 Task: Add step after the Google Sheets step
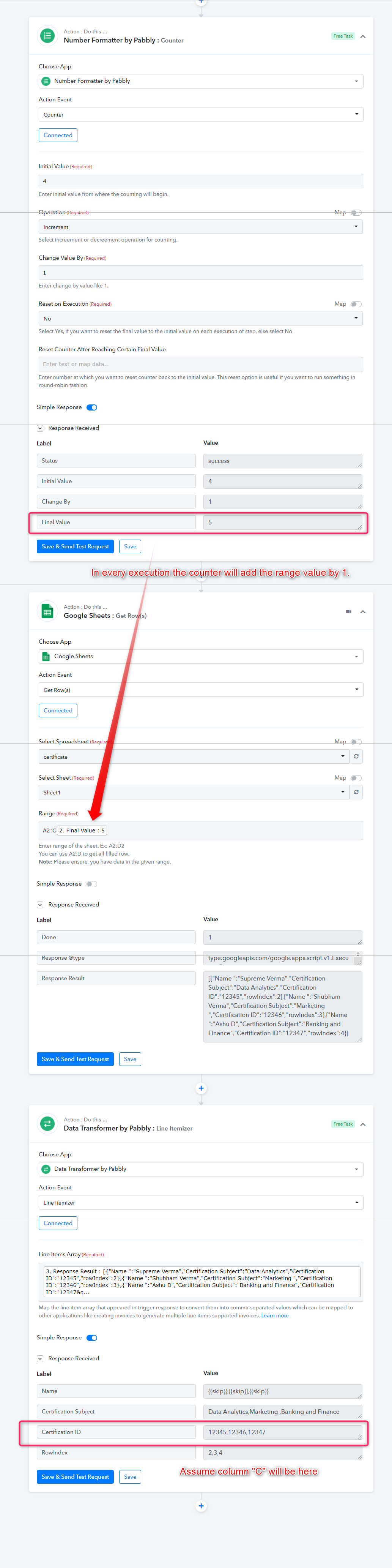[x=201, y=1088]
